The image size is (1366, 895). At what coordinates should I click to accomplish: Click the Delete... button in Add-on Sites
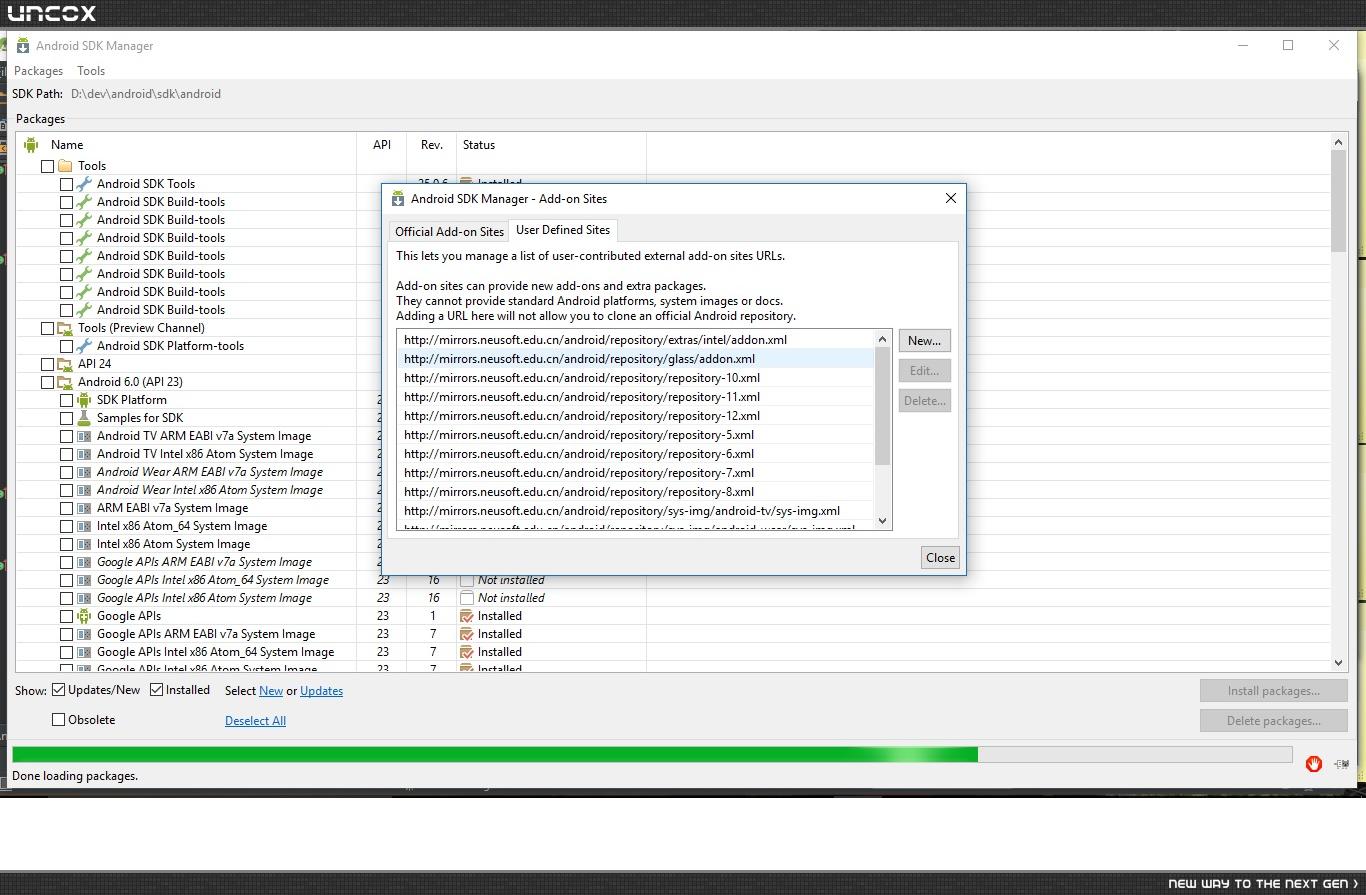924,401
